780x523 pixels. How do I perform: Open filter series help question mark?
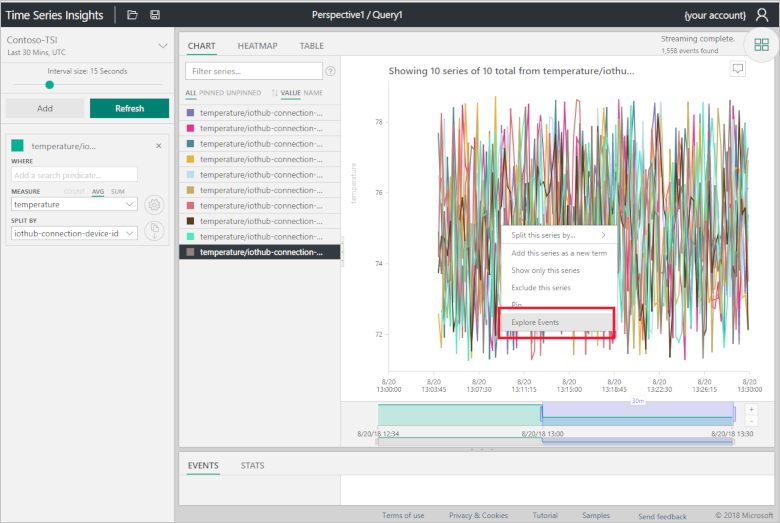(x=330, y=71)
